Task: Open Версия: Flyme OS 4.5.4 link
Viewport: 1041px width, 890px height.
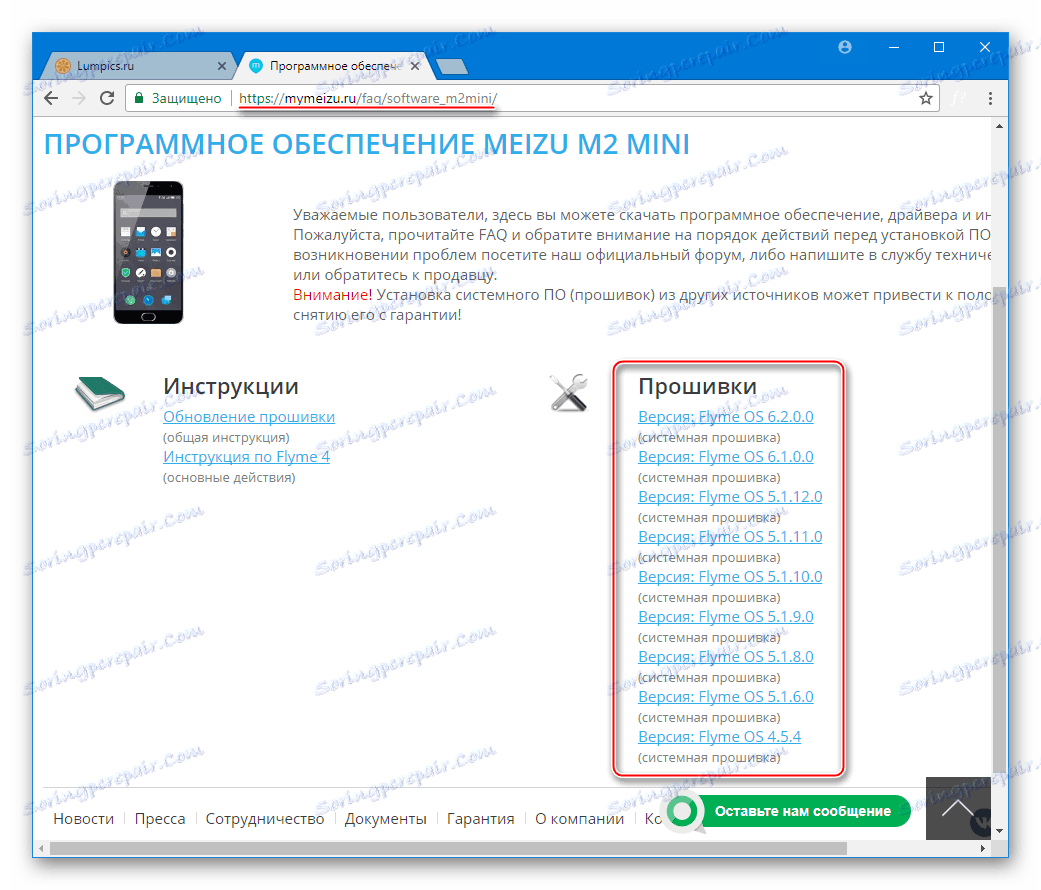Action: [x=719, y=737]
